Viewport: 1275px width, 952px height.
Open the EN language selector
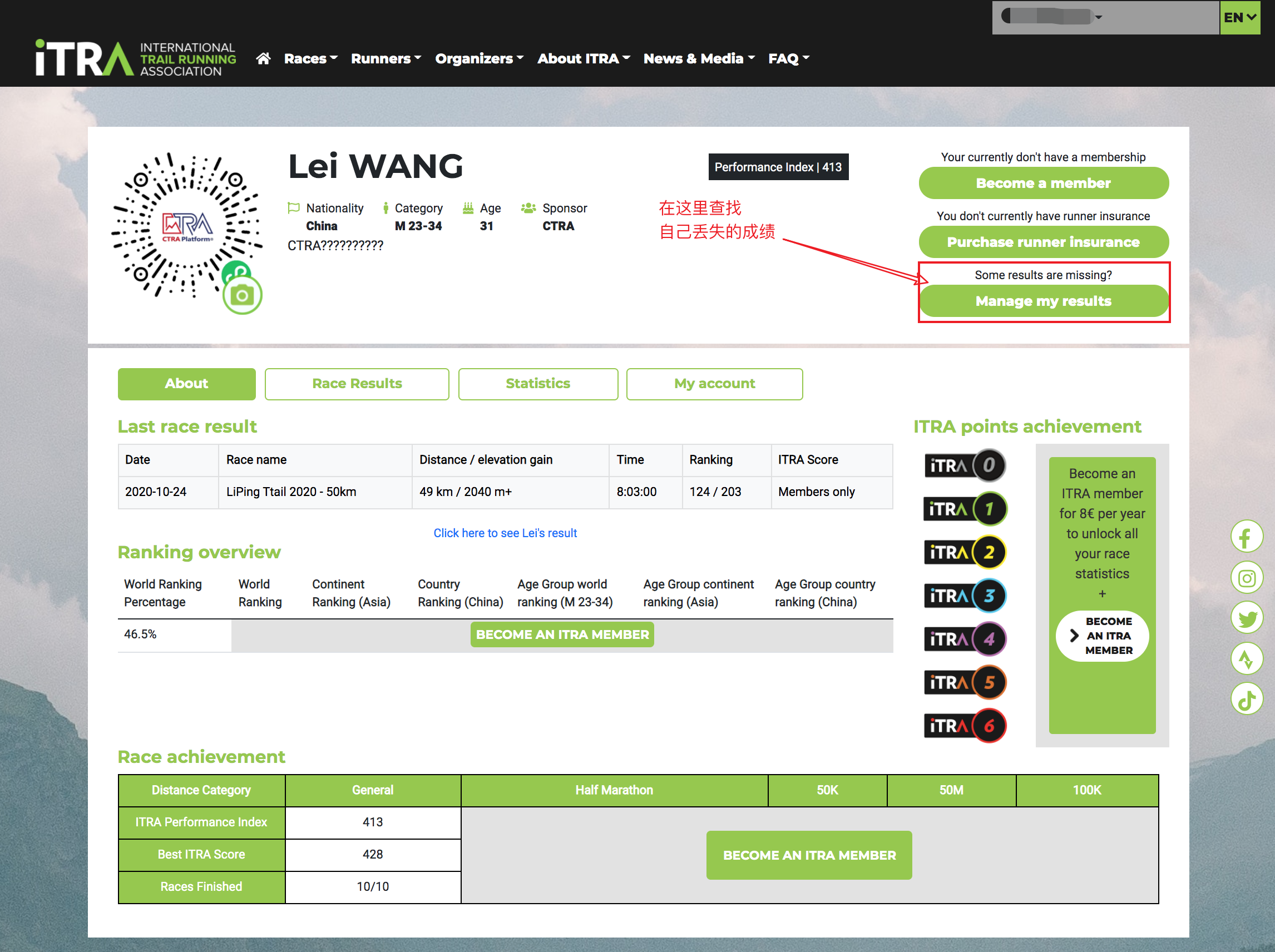pos(1239,17)
